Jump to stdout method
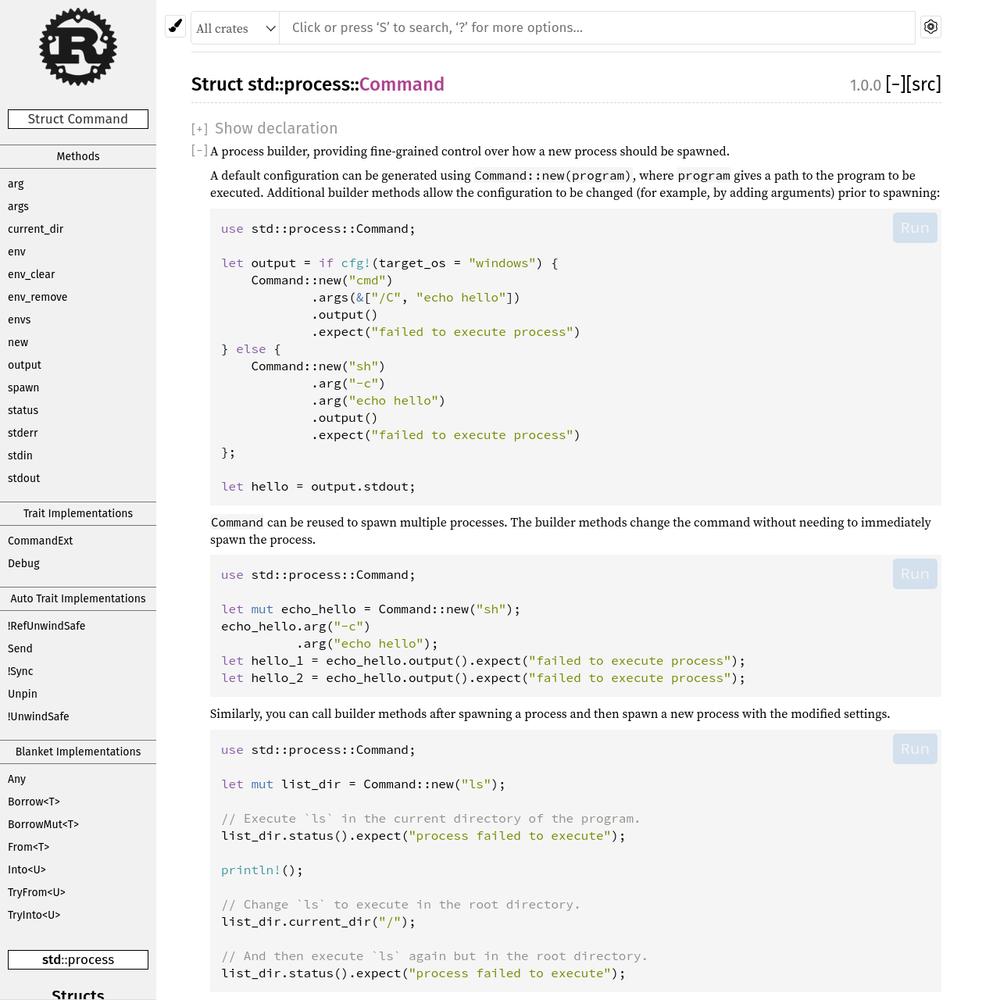 (24, 478)
